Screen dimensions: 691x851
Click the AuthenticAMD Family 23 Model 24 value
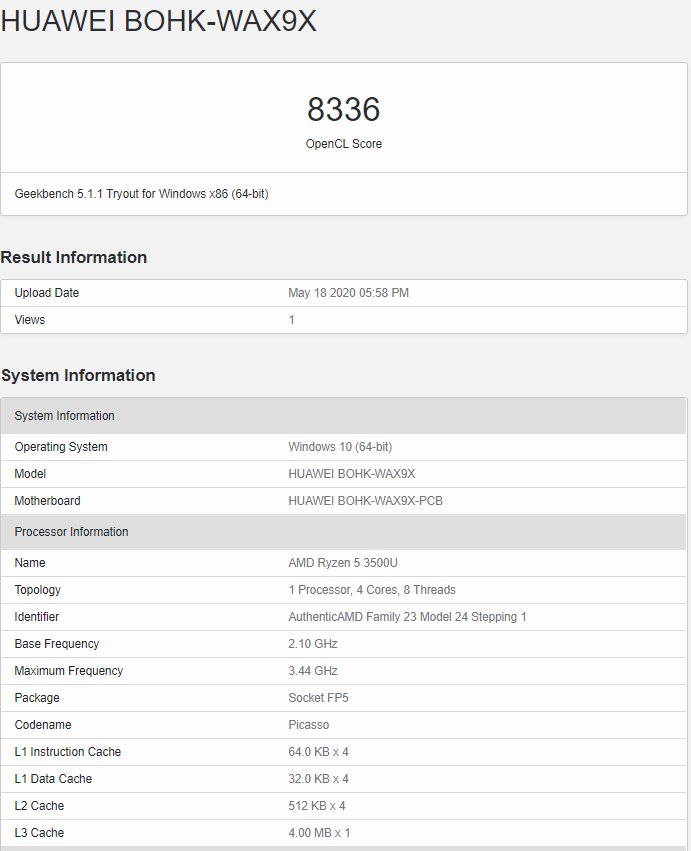(x=408, y=617)
